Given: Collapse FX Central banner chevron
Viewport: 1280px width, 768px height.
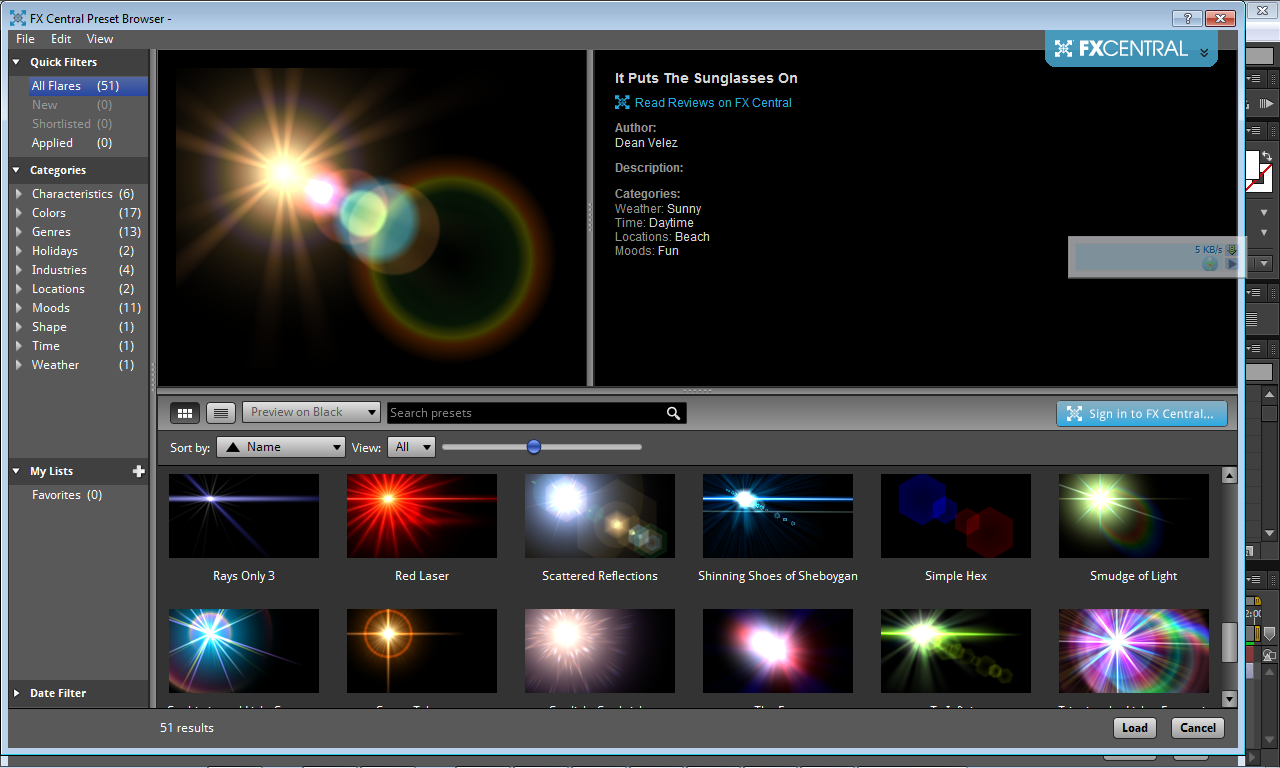Looking at the screenshot, I should (1204, 52).
